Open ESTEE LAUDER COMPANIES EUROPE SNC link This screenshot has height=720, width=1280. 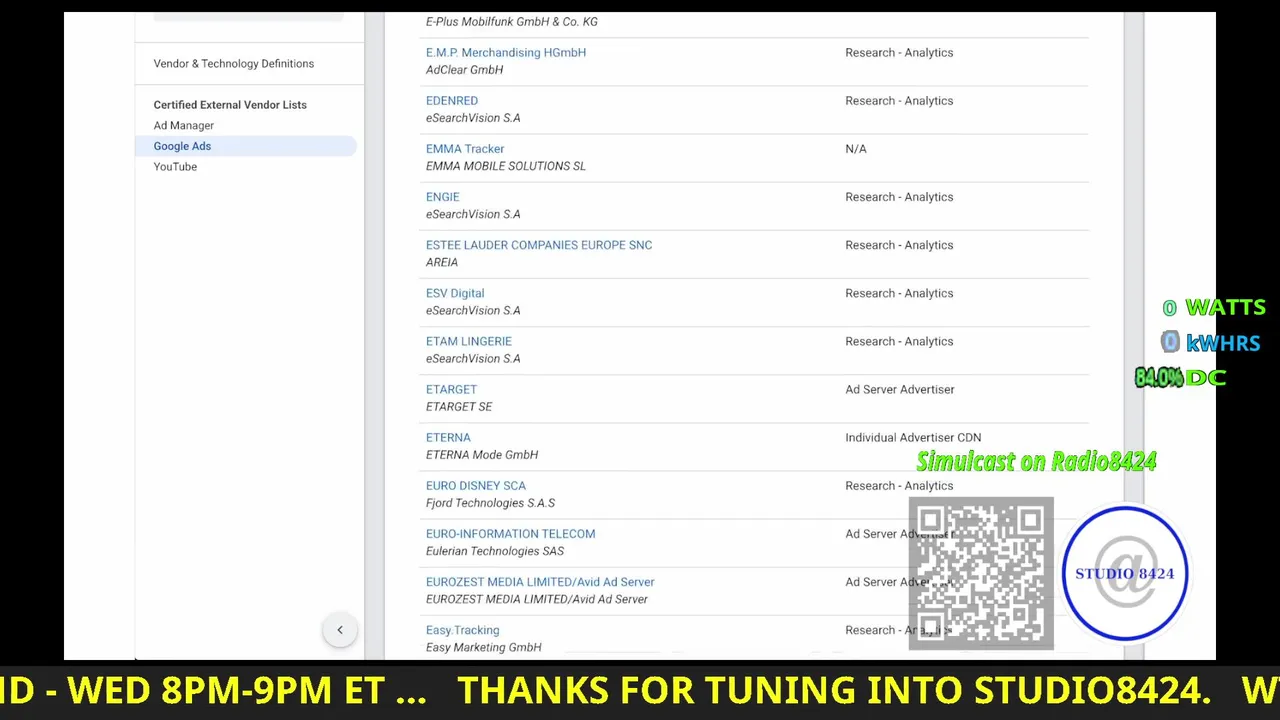pyautogui.click(x=539, y=245)
